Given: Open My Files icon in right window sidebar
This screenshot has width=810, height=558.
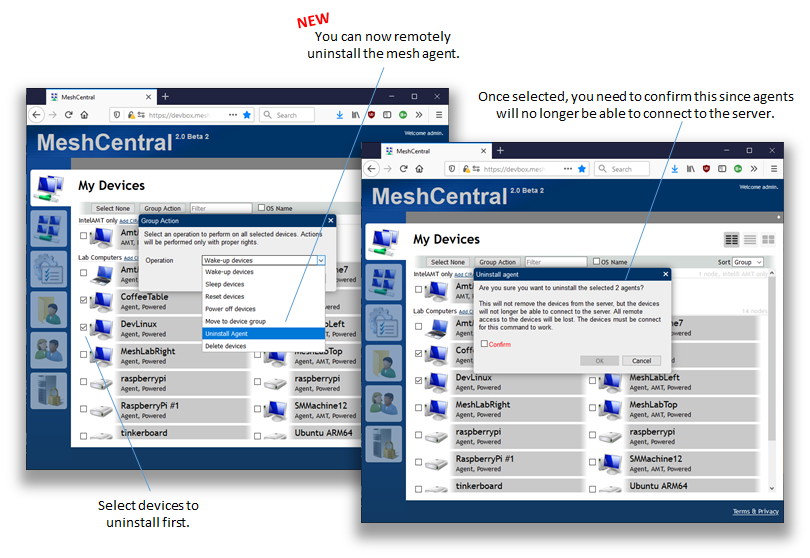Looking at the screenshot, I should coord(383,363).
